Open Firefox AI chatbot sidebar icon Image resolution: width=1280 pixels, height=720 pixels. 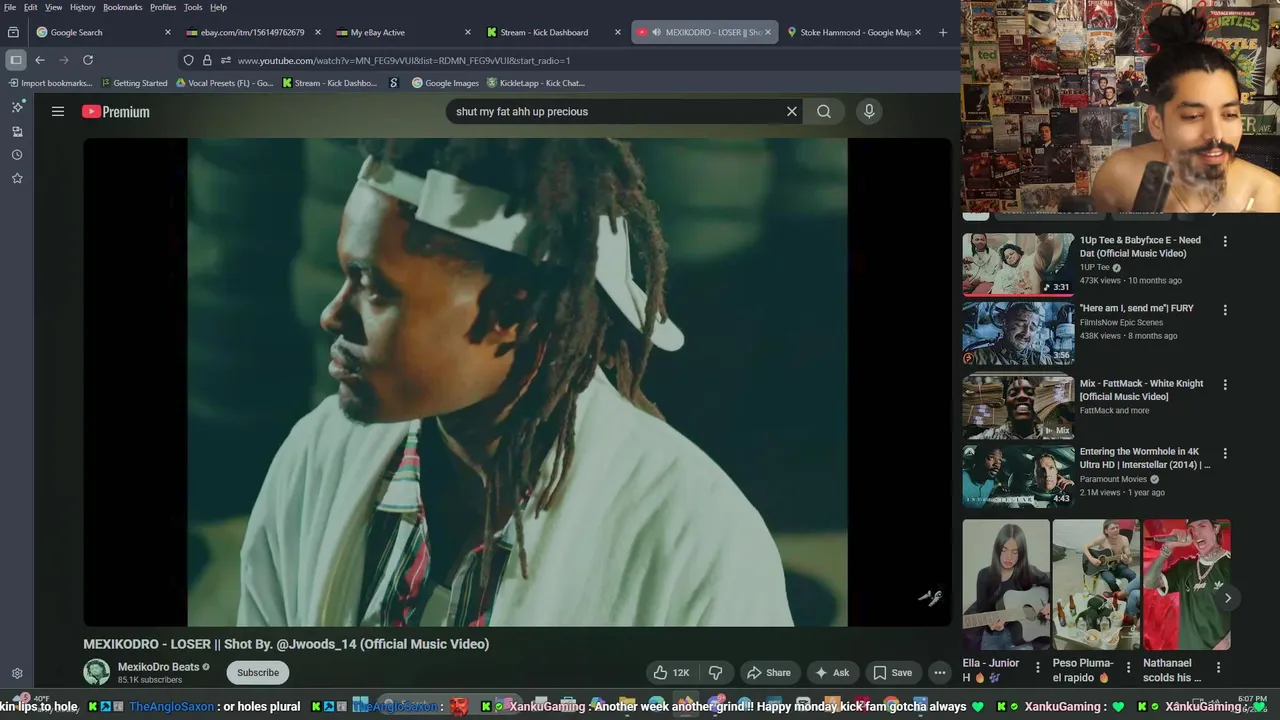tap(17, 107)
